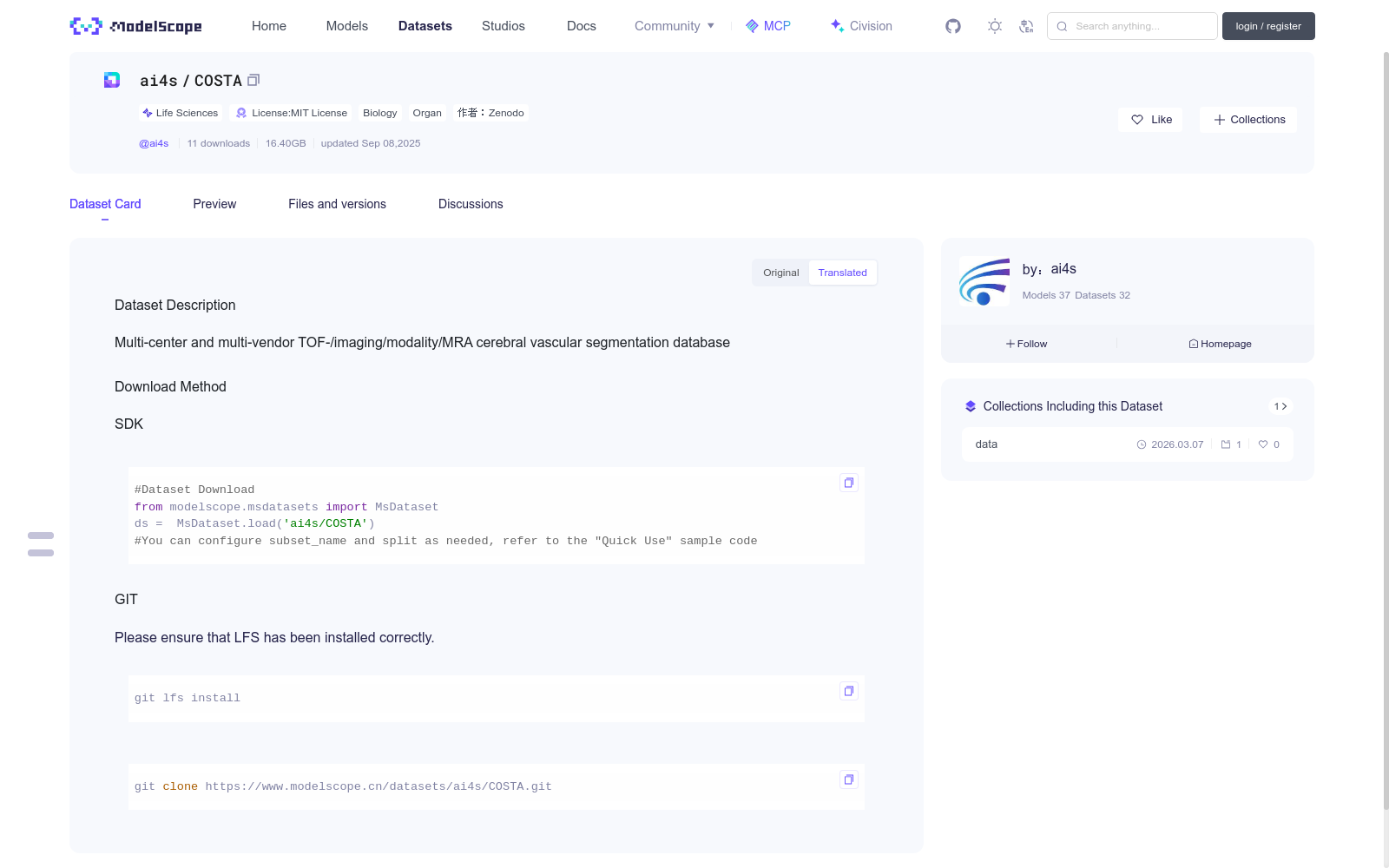Click the search magnifier icon

[x=1062, y=26]
